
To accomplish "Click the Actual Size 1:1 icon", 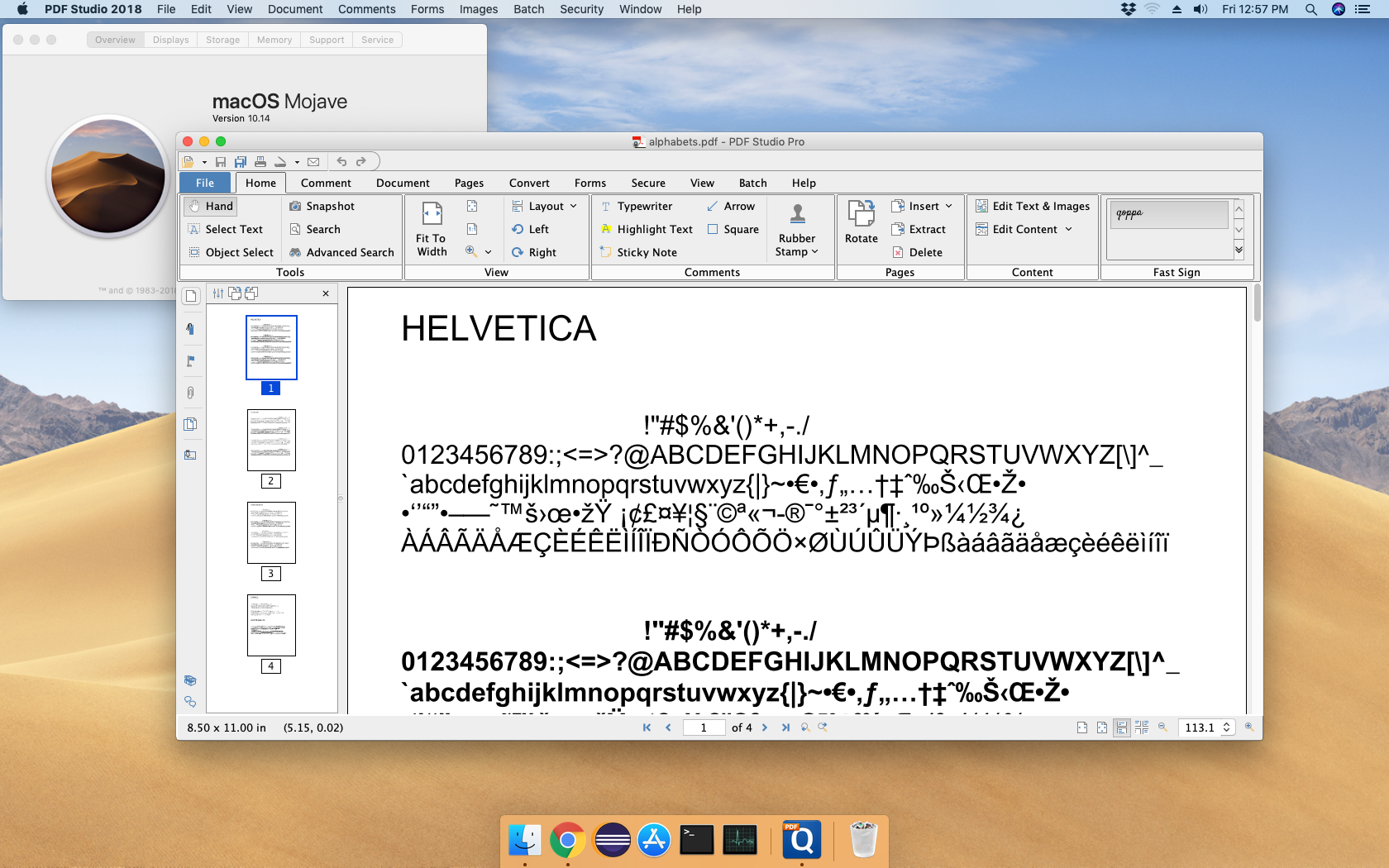I will [x=472, y=229].
